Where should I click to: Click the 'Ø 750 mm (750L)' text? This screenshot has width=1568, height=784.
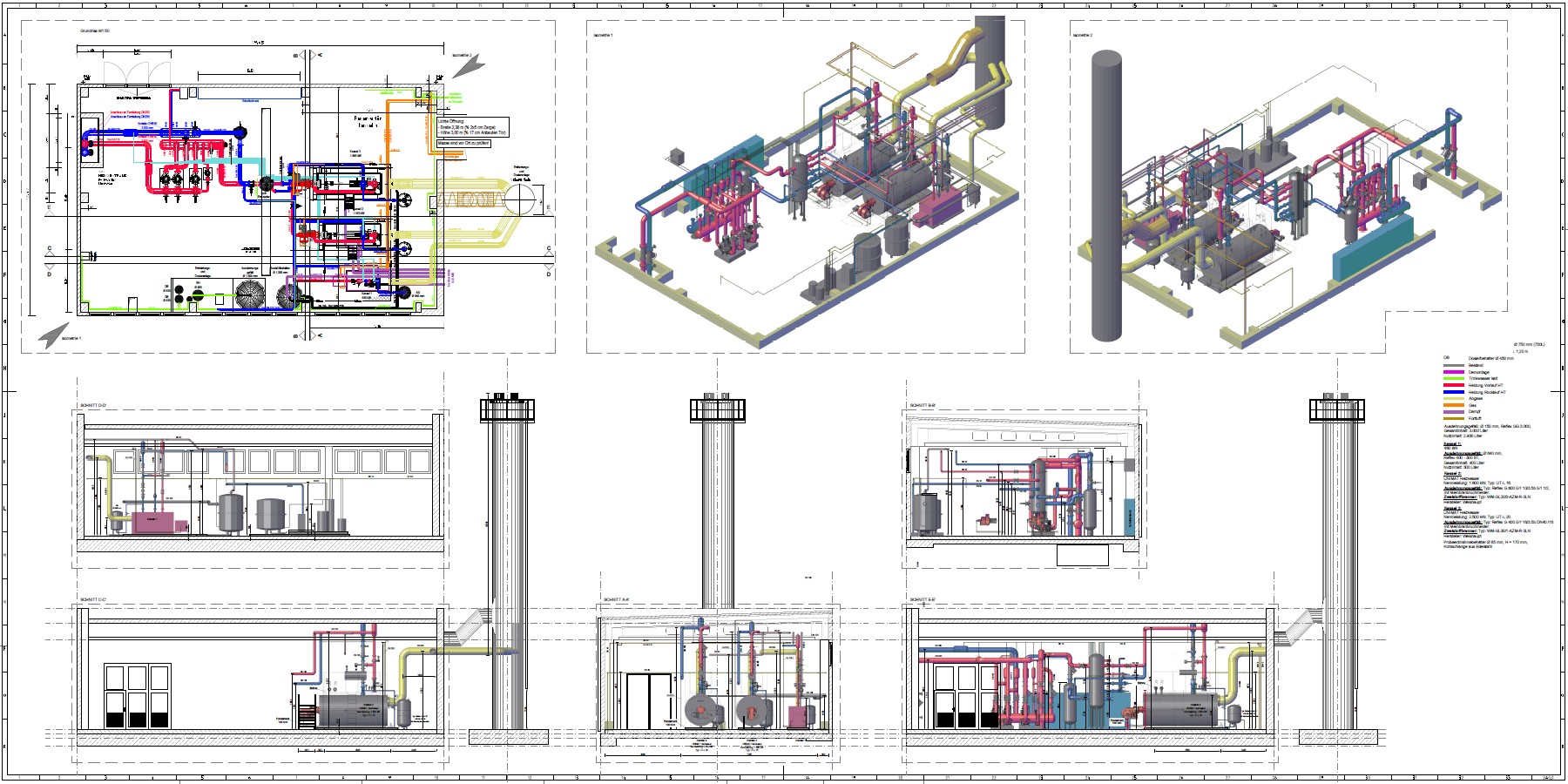pos(1529,344)
